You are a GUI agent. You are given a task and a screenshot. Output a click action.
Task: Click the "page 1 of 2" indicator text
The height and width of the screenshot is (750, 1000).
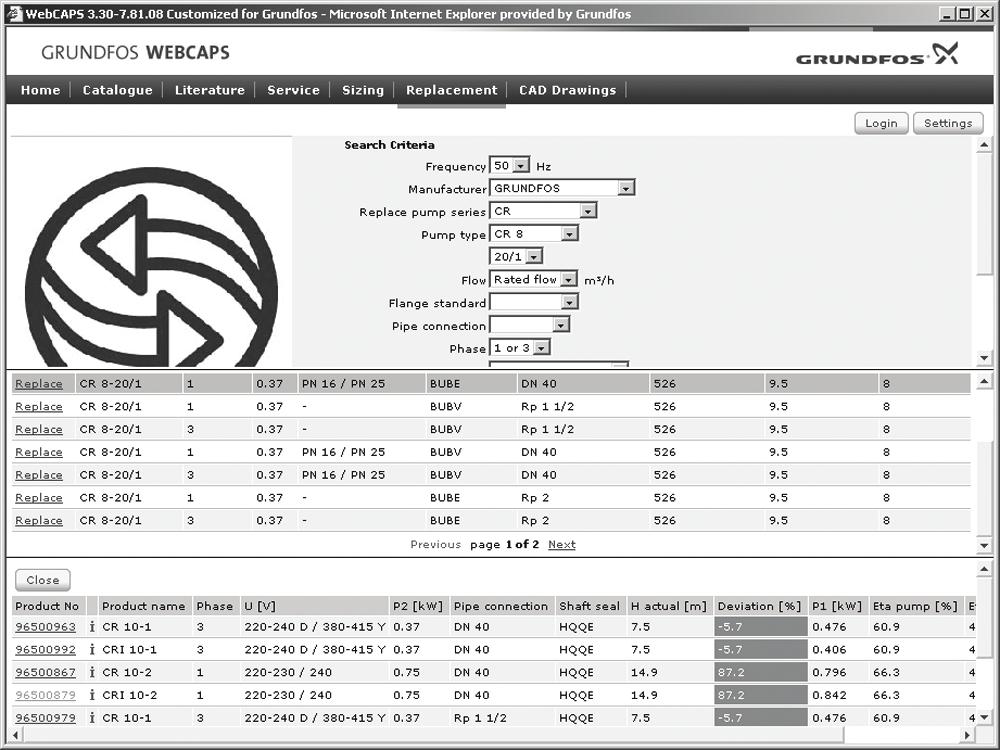[x=504, y=545]
